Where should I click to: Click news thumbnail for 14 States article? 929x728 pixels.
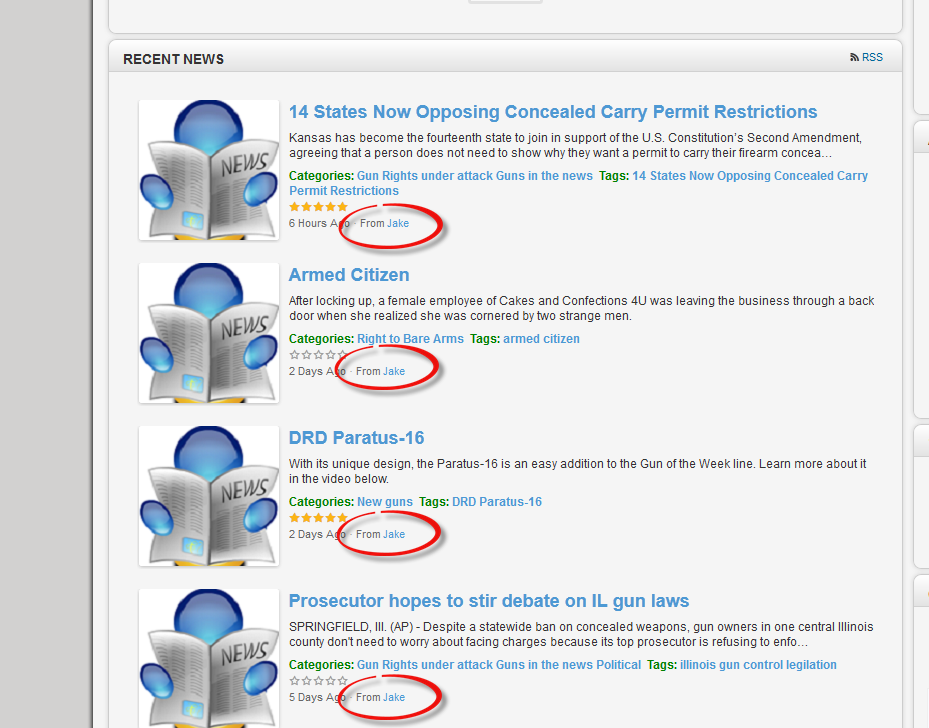pyautogui.click(x=209, y=170)
